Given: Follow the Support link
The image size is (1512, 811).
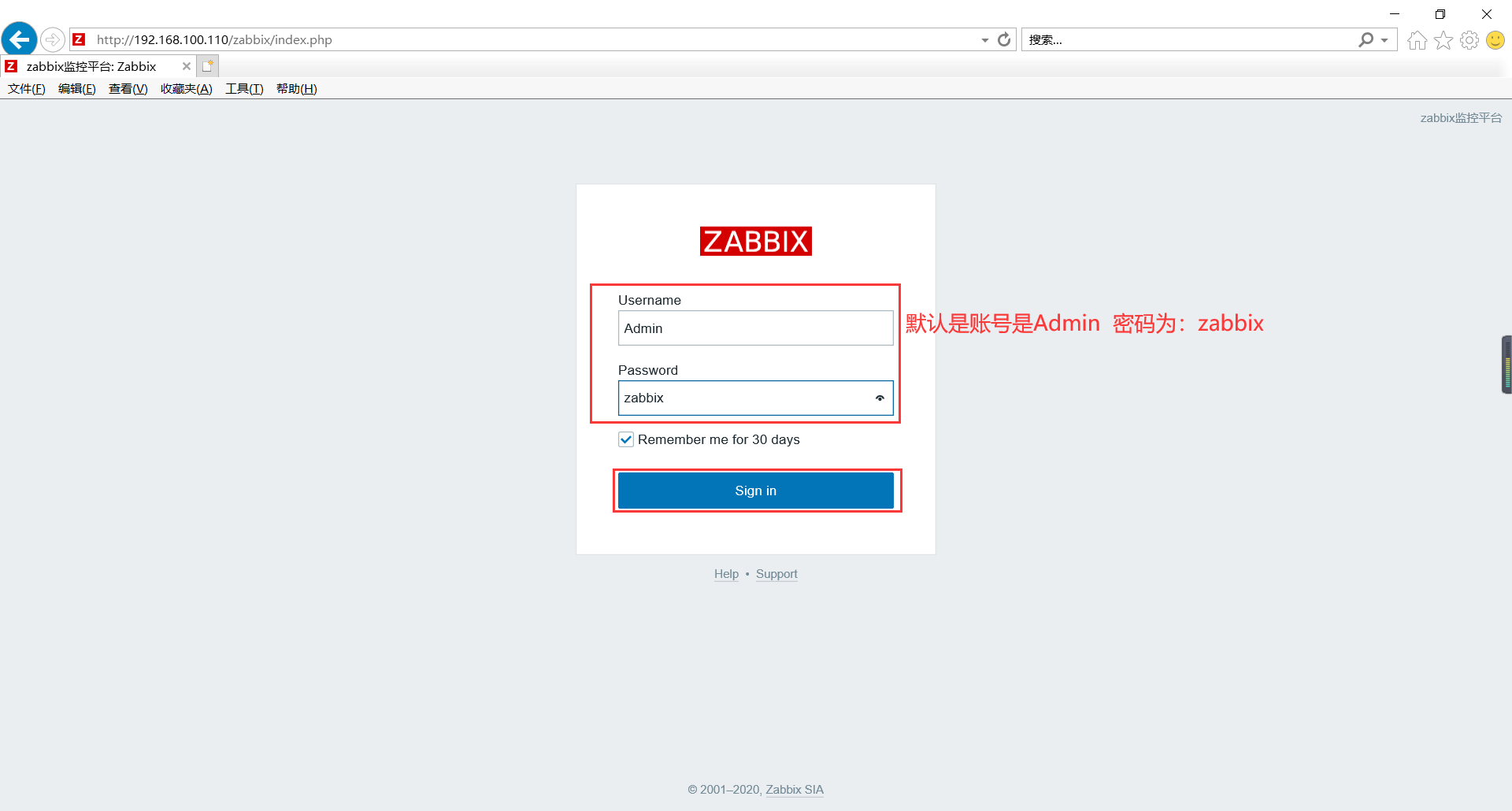Looking at the screenshot, I should point(776,574).
